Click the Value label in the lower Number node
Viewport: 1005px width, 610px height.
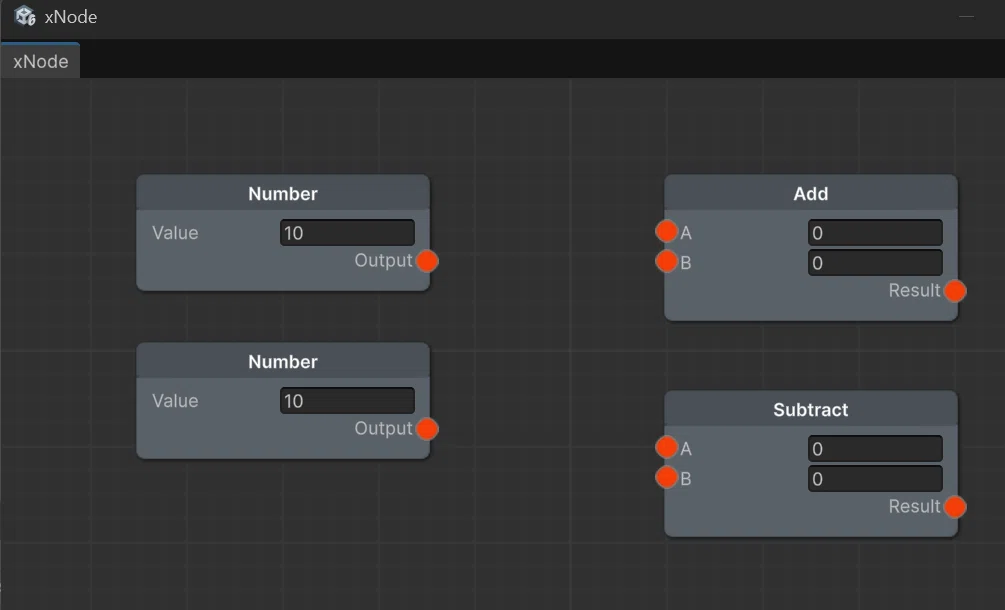(175, 400)
